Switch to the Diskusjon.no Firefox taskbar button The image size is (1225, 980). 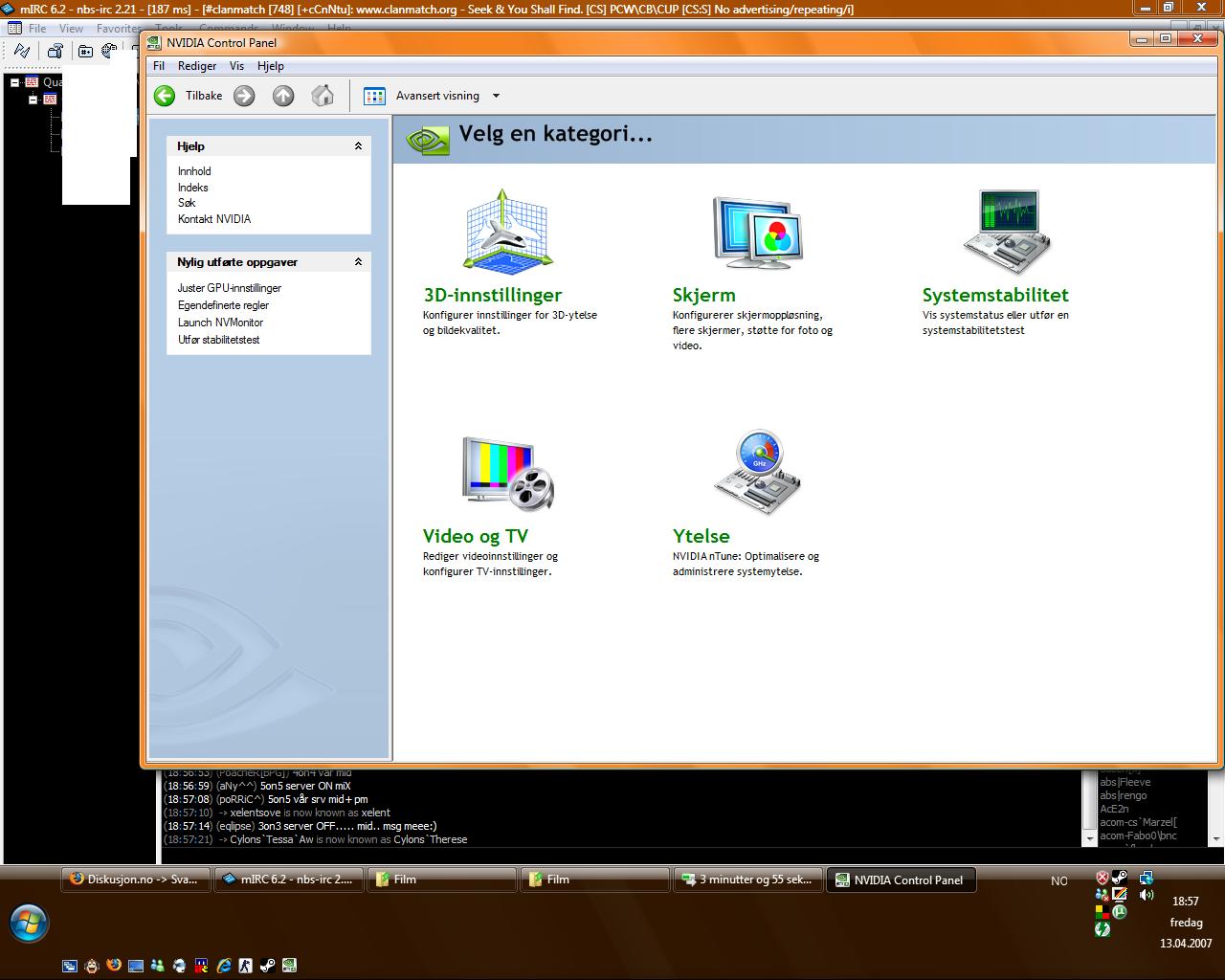pyautogui.click(x=135, y=880)
